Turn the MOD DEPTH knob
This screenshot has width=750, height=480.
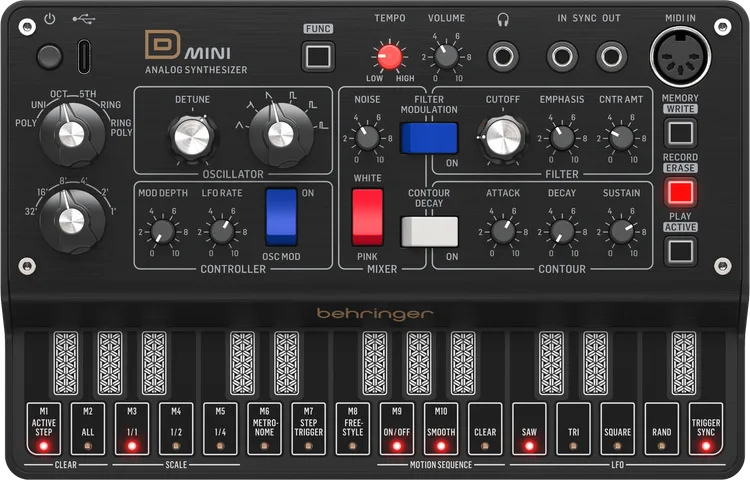163,232
